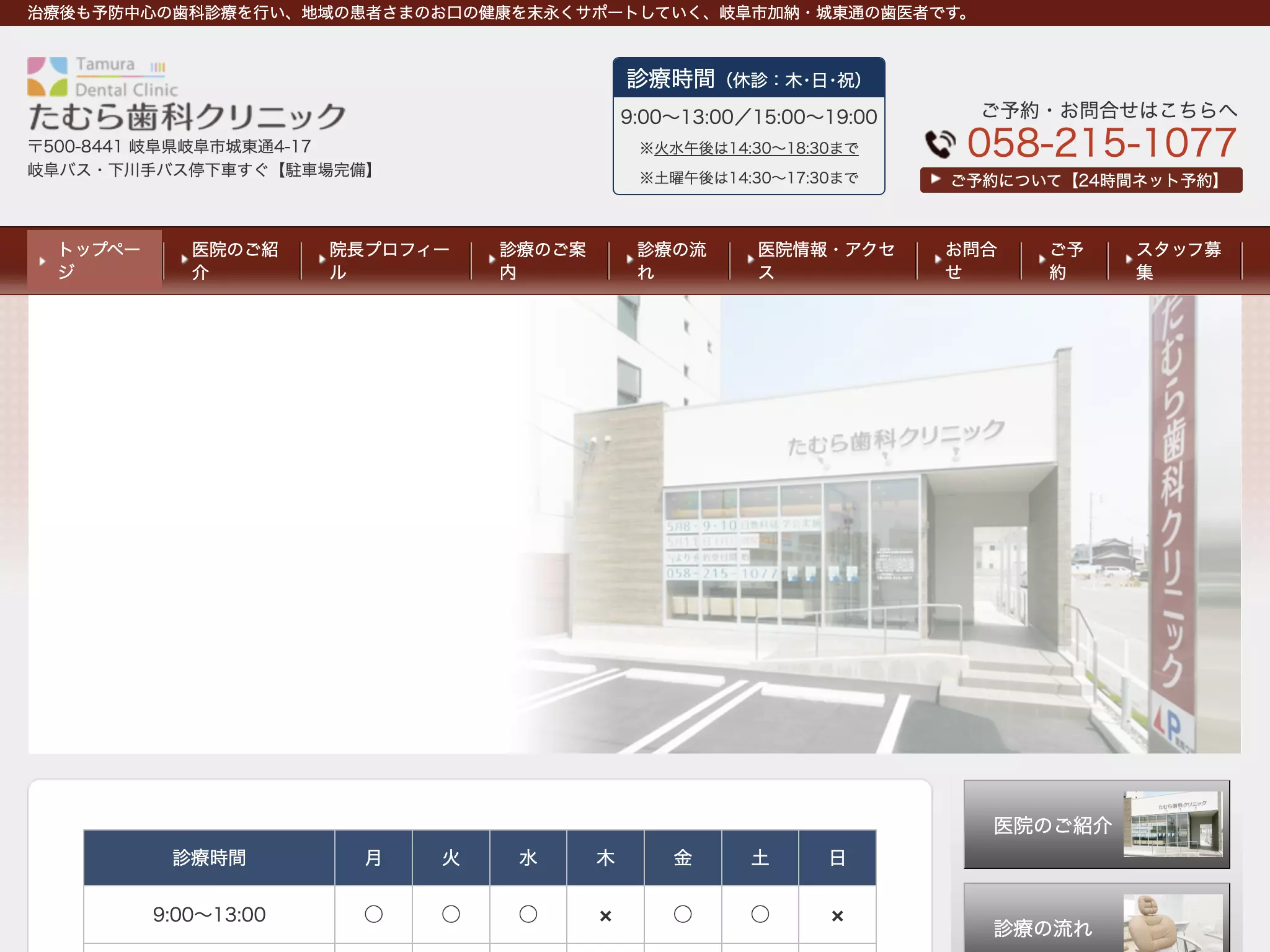Click the 月 column header
Image resolution: width=1270 pixels, height=952 pixels.
[373, 858]
